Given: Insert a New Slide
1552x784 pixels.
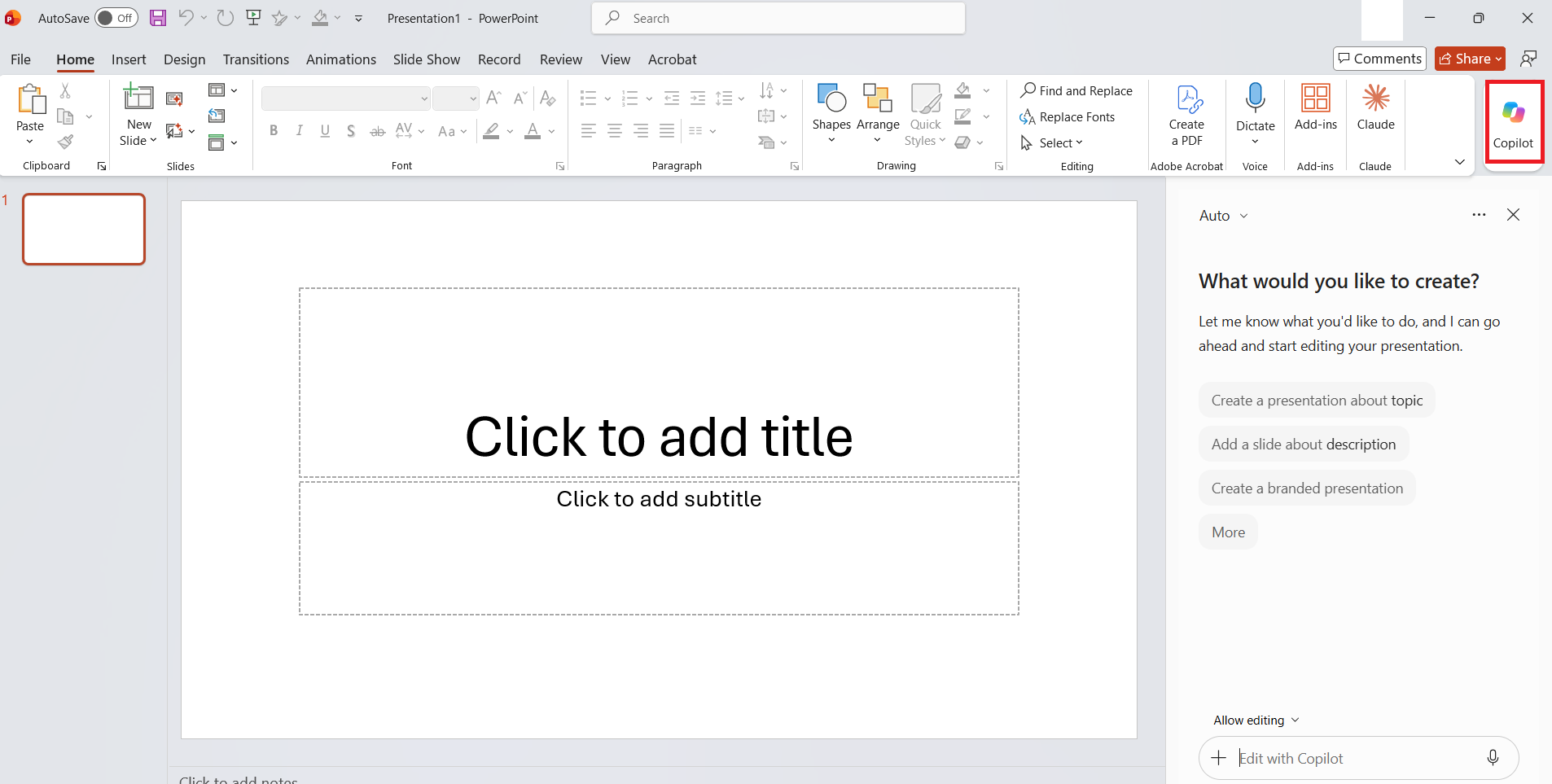Looking at the screenshot, I should (138, 116).
